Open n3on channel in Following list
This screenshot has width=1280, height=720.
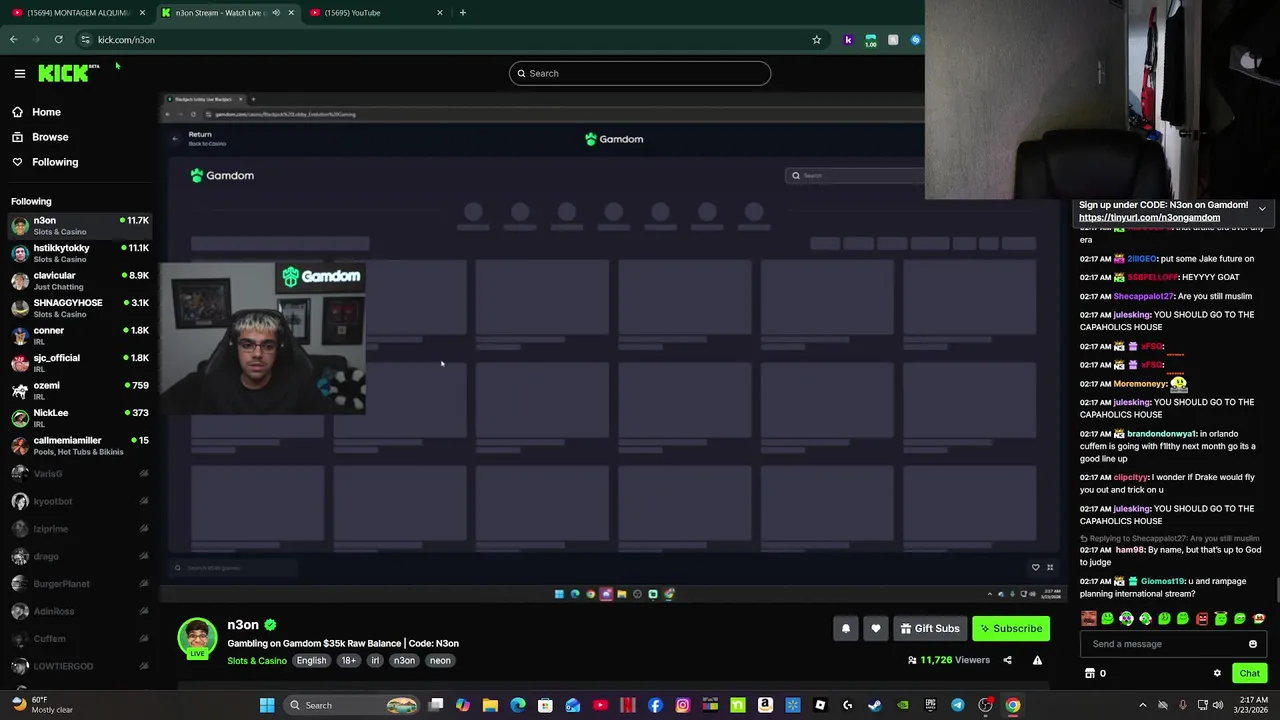pos(80,225)
